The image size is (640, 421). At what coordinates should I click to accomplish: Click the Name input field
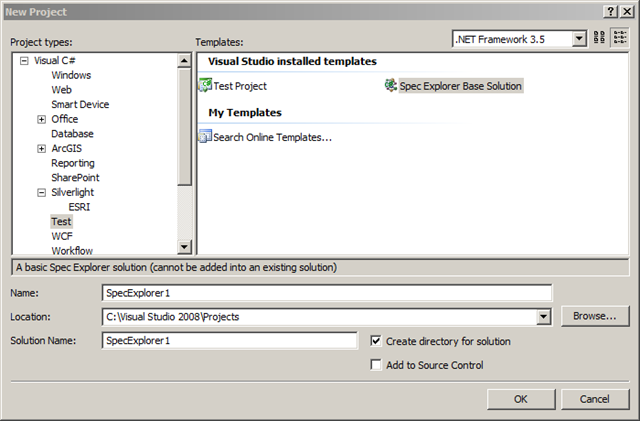(327, 293)
